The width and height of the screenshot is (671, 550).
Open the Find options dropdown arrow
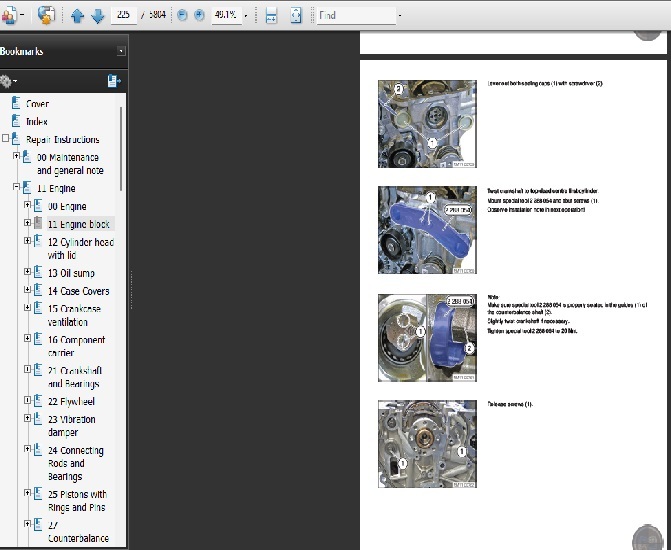tap(400, 16)
